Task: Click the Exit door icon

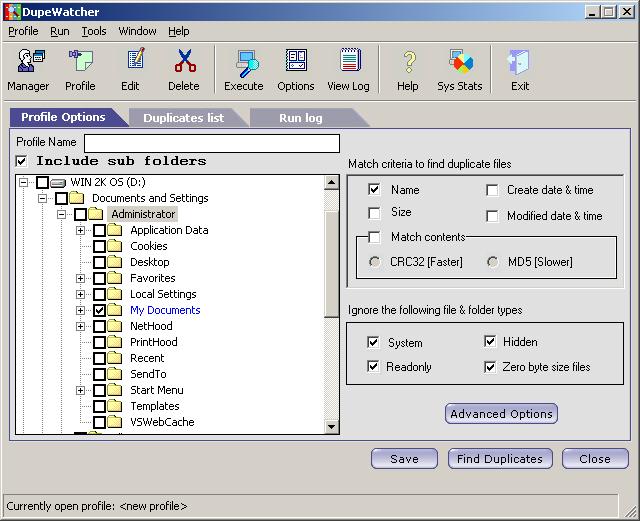Action: [518, 62]
